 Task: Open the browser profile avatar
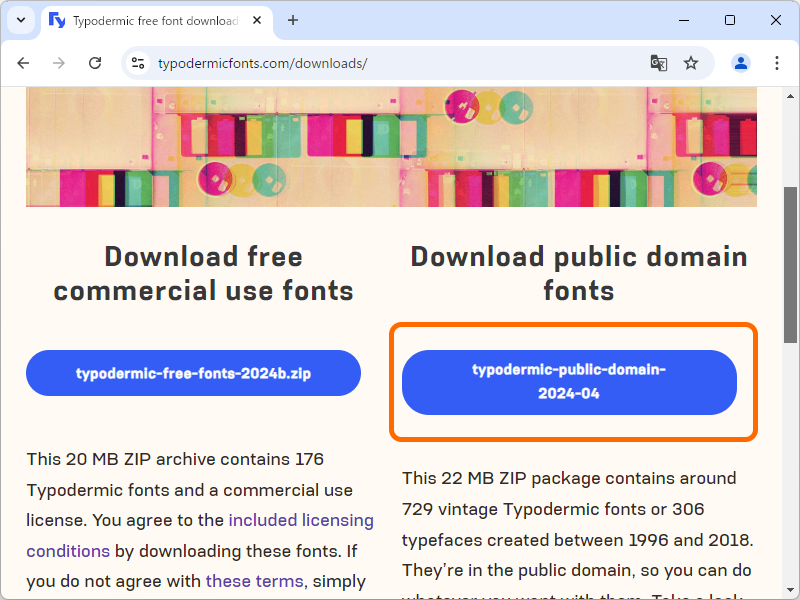coord(740,62)
